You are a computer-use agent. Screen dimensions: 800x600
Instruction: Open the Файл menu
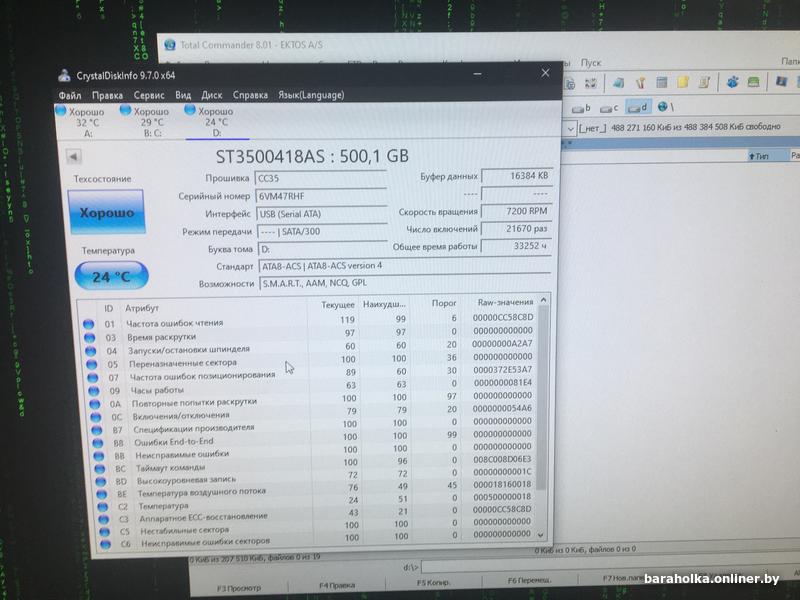tap(70, 95)
